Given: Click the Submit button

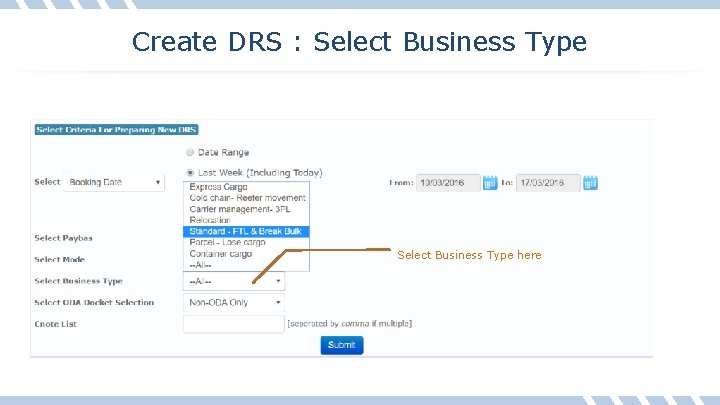Looking at the screenshot, I should click(x=342, y=345).
